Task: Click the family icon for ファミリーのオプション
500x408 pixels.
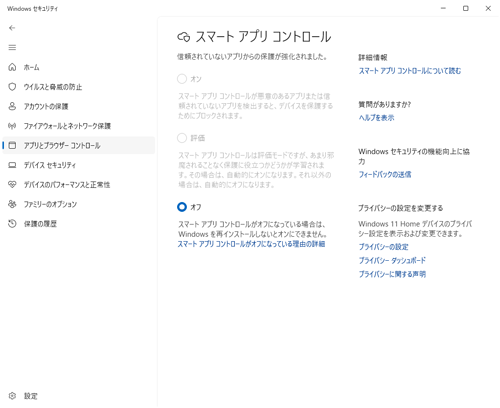Action: click(12, 204)
